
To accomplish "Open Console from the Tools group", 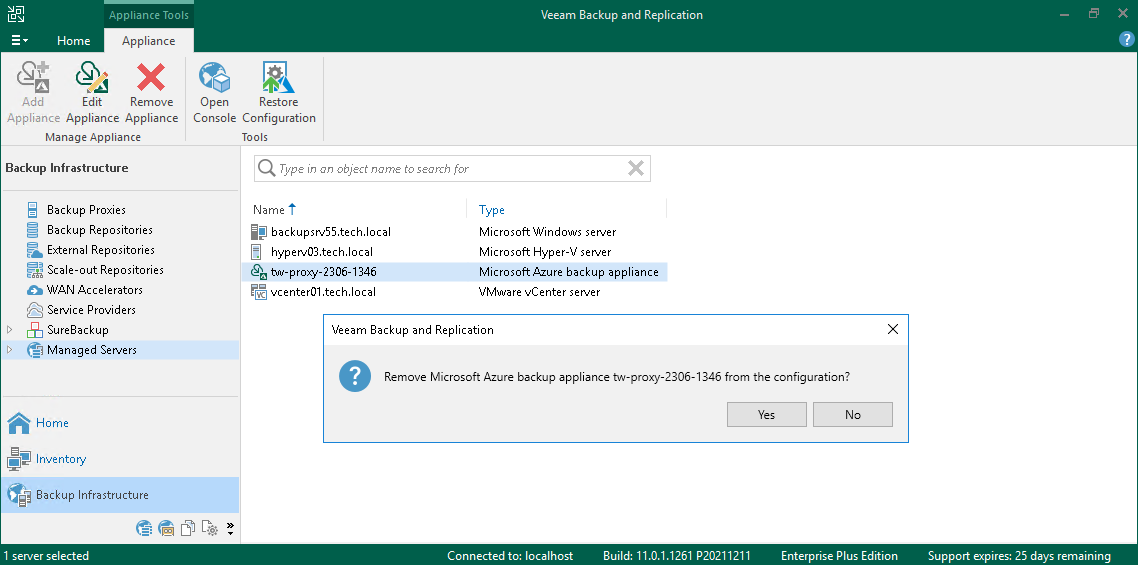I will point(215,94).
